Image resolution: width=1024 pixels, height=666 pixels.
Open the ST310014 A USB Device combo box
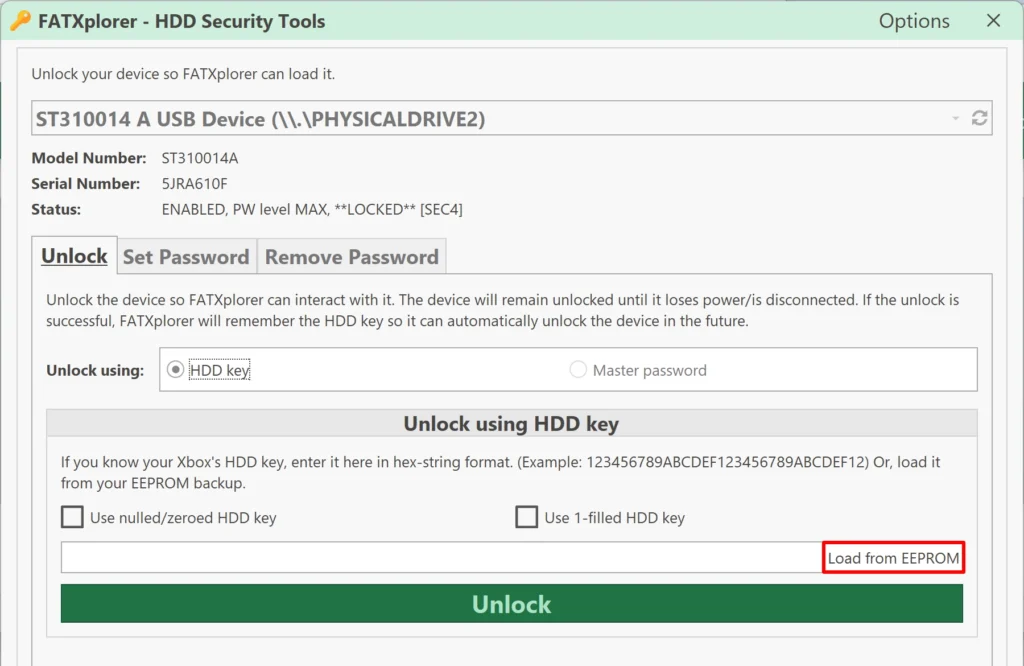point(511,118)
